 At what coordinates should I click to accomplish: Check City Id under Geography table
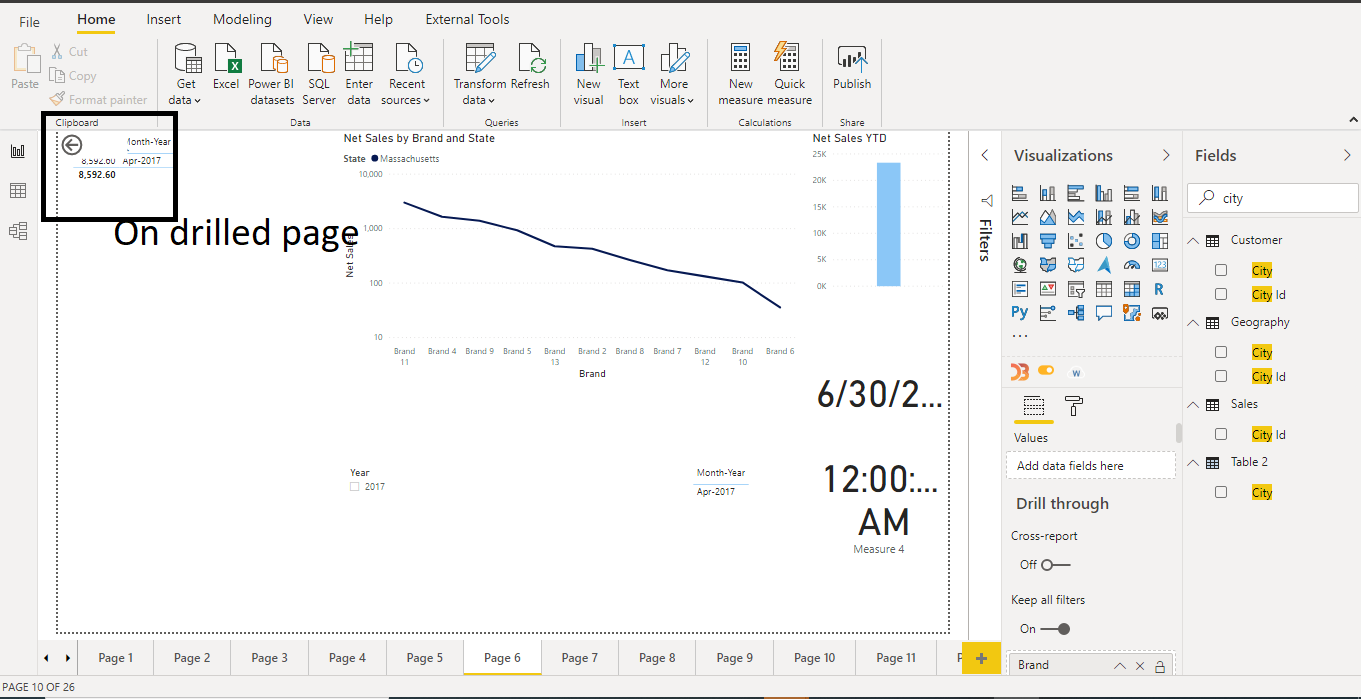coord(1221,376)
